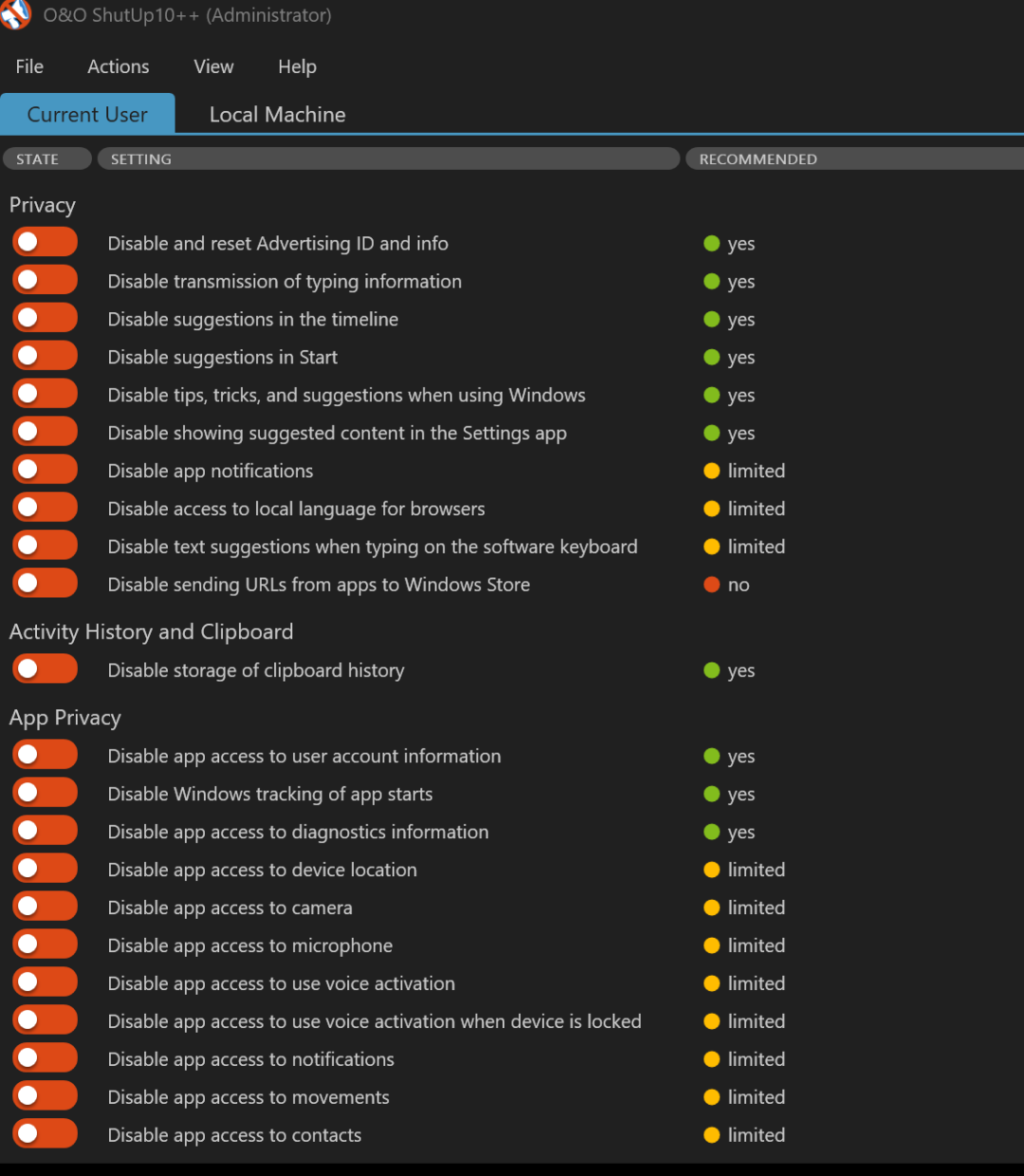The image size is (1024, 1176).
Task: Select 'Disable app access to camera' text
Action: click(x=230, y=908)
